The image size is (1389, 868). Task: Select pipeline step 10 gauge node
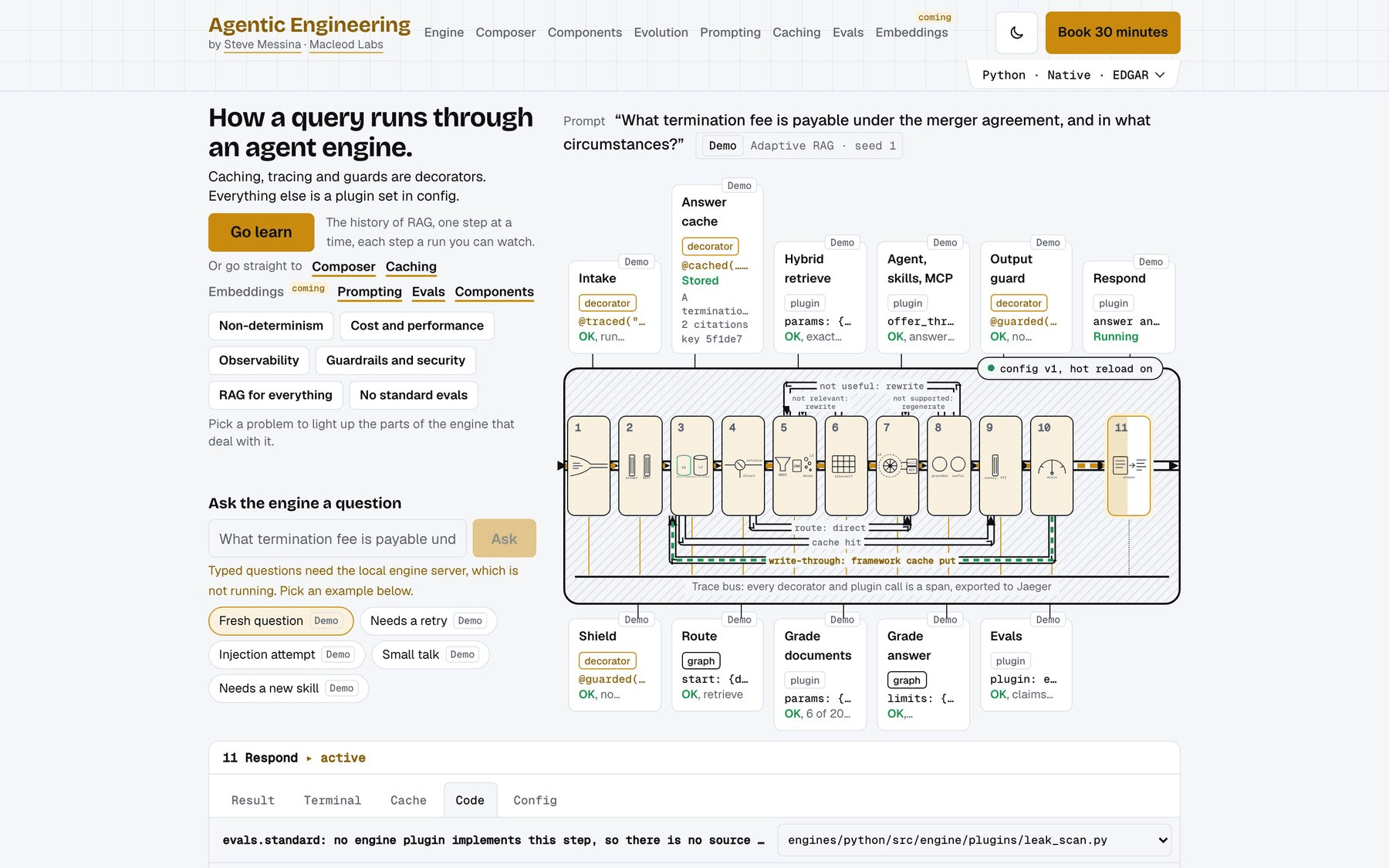click(1052, 466)
